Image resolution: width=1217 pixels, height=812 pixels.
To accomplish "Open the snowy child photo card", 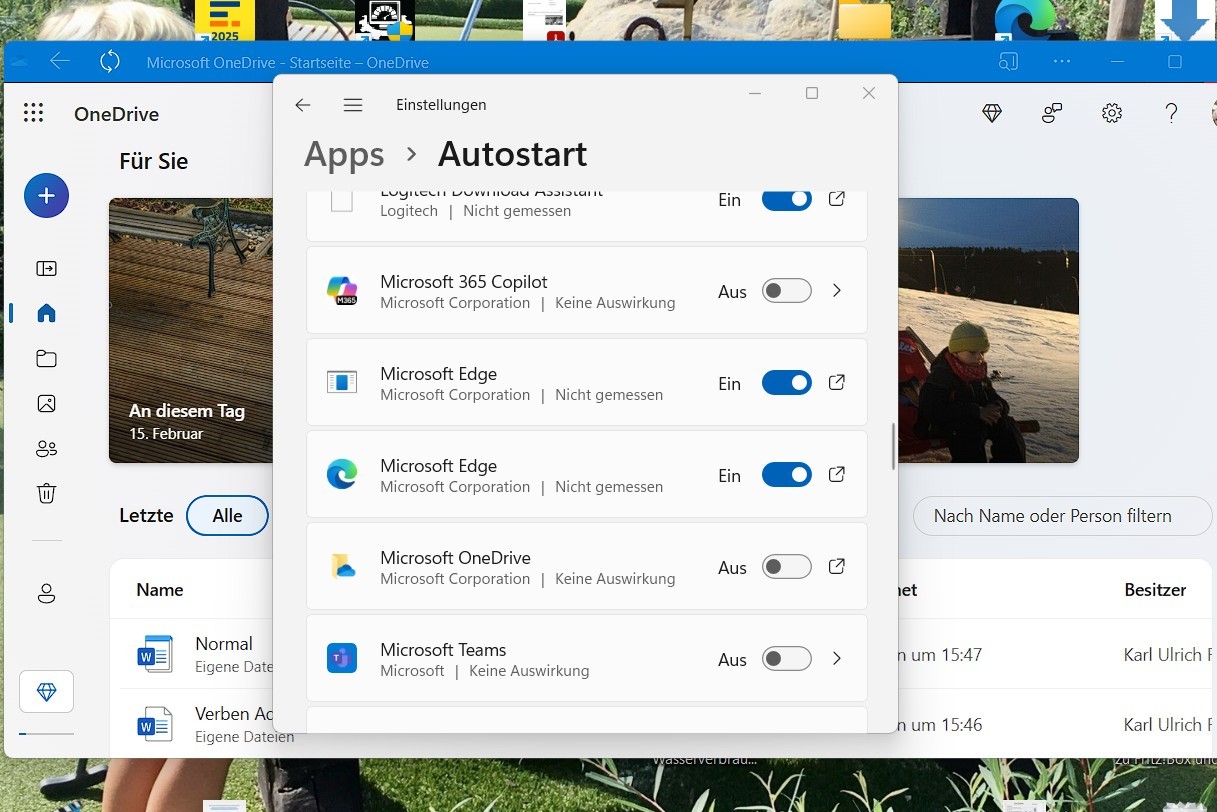I will point(988,330).
